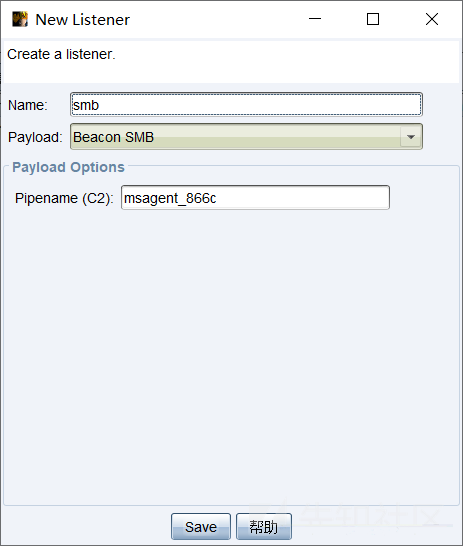Select the Beacon SMB payload combo box
Image resolution: width=463 pixels, height=546 pixels.
click(x=246, y=136)
